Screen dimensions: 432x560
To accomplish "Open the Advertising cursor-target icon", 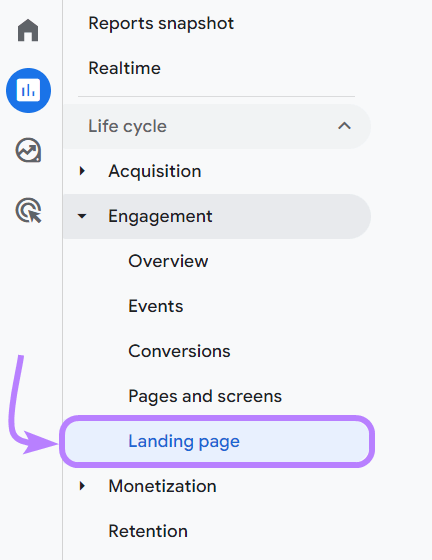I will click(28, 210).
